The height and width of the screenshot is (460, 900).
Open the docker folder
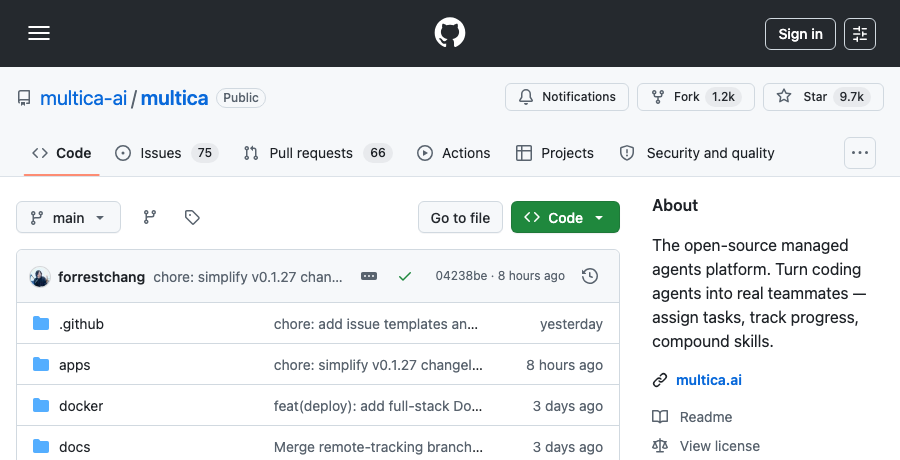[x=81, y=406]
